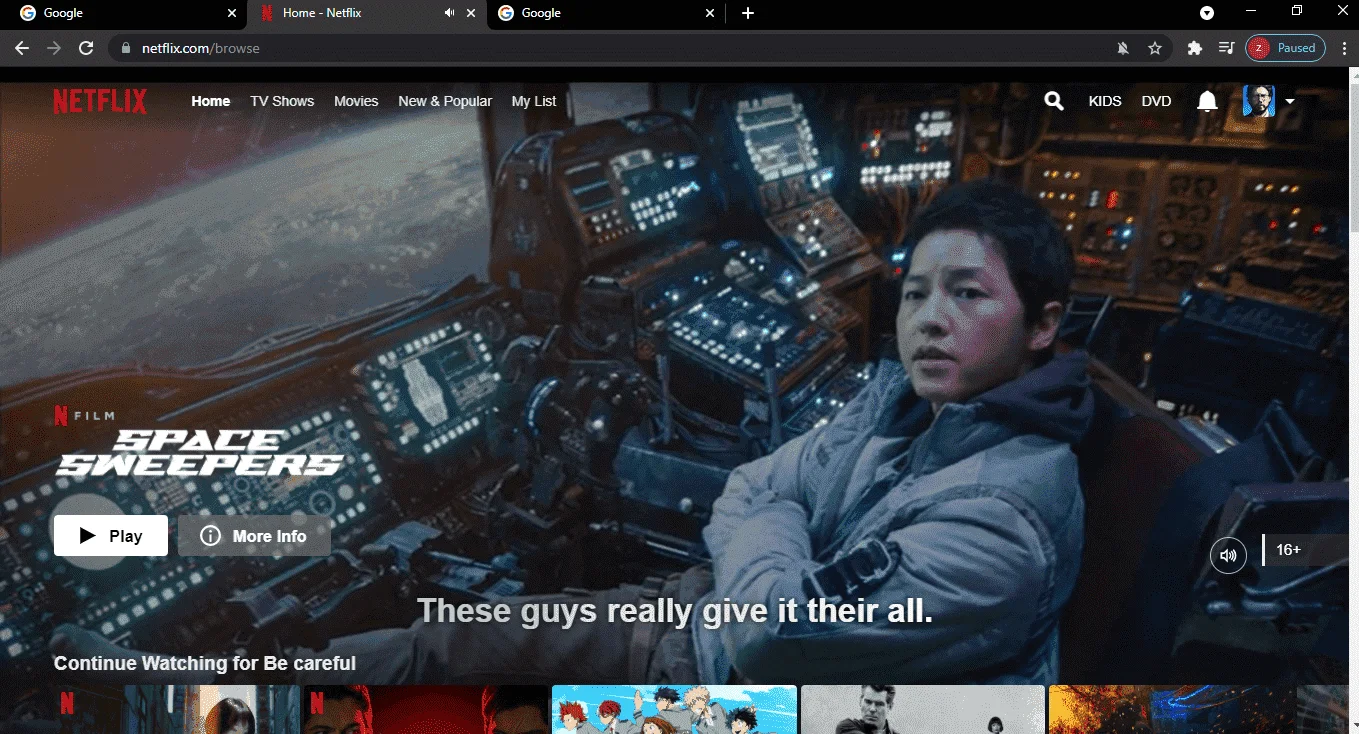Mute the Space Sweepers trailer audio
Screen dimensions: 1359x734
coord(1228,555)
